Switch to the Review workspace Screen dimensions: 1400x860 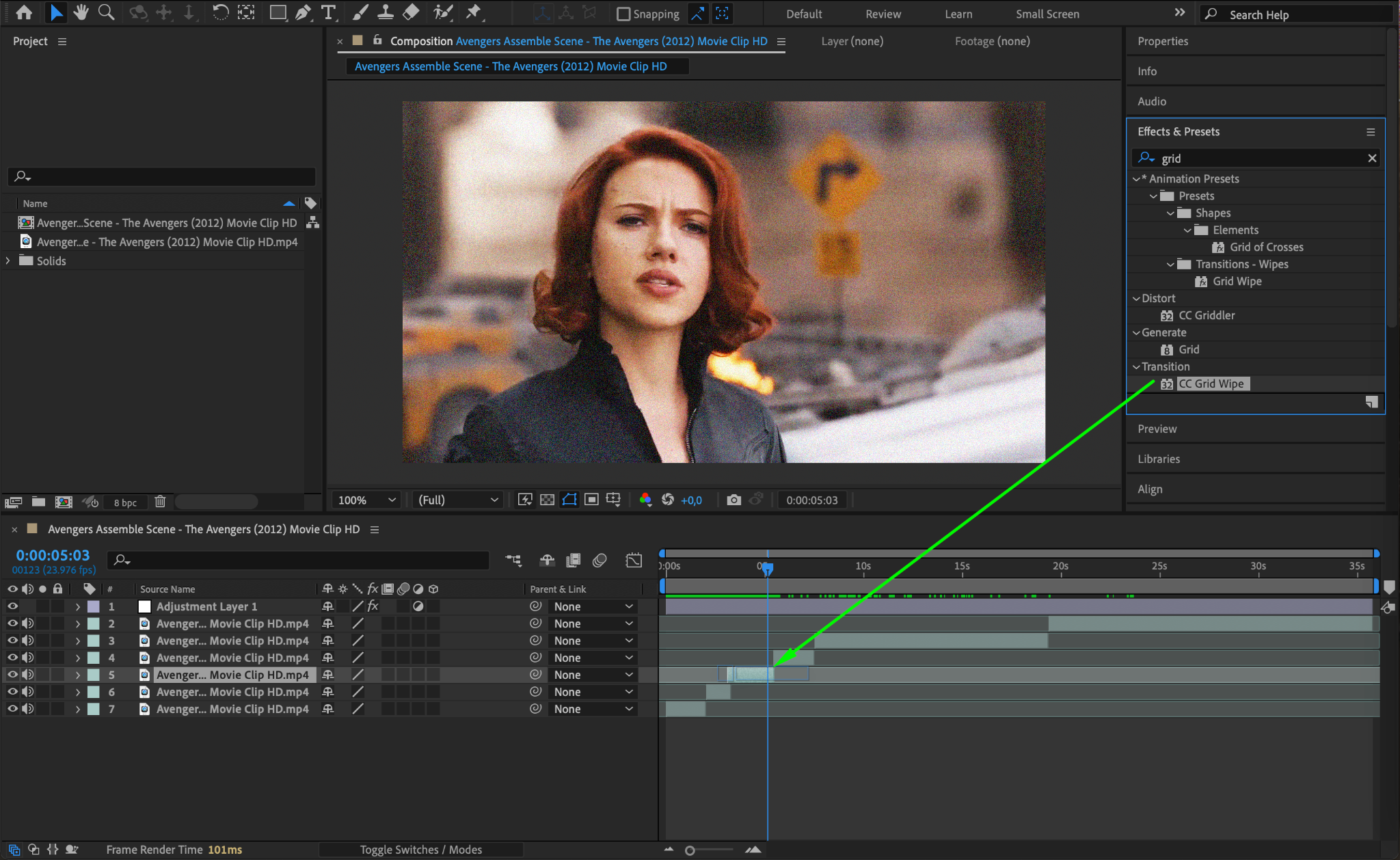point(883,14)
